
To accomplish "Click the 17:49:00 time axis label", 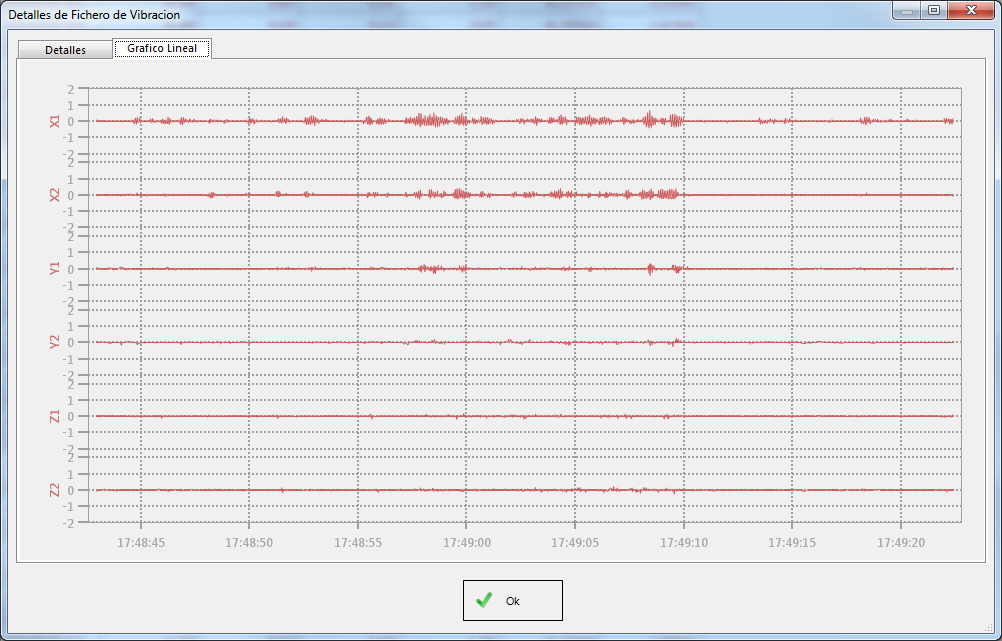I will point(467,542).
